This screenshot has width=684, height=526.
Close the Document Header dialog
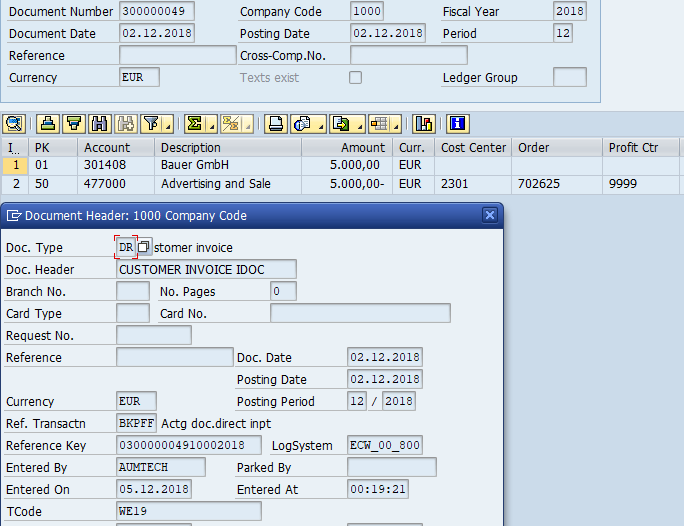coord(490,215)
